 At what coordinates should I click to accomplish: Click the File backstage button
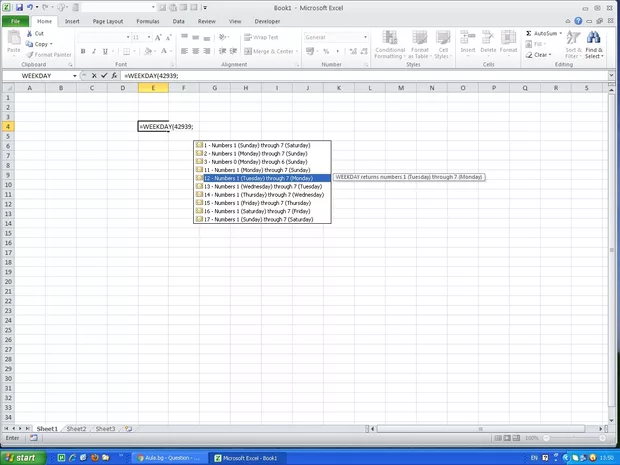coord(15,20)
